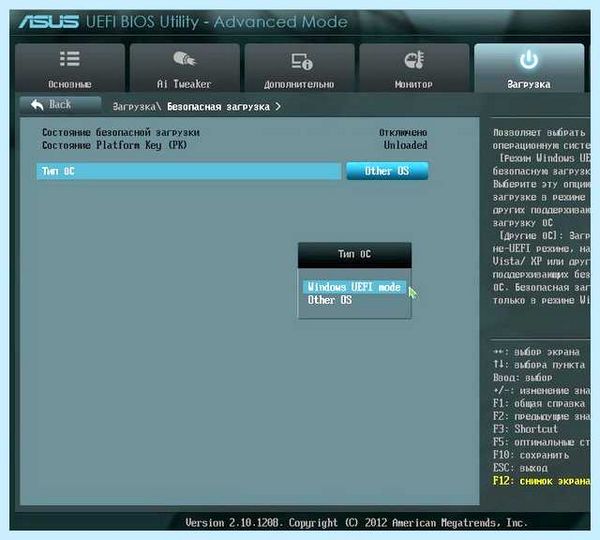
Task: Click the Дополнительно computer info icon
Action: (x=302, y=61)
